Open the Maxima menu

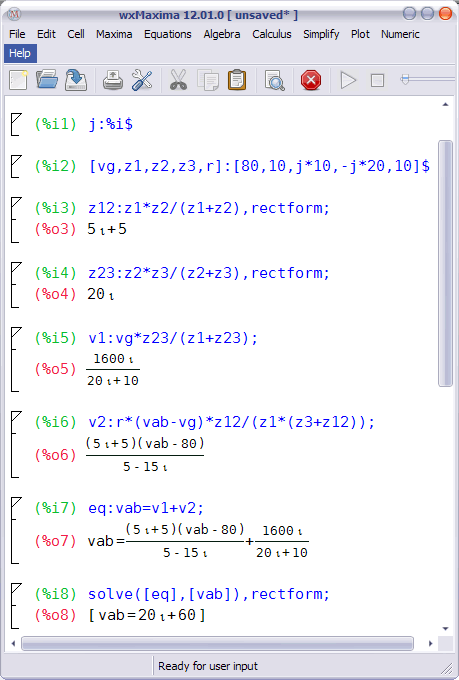[x=114, y=34]
